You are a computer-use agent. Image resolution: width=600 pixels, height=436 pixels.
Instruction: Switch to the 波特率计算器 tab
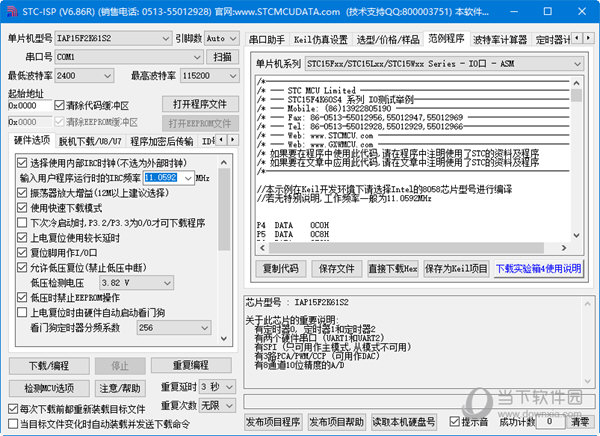click(500, 39)
